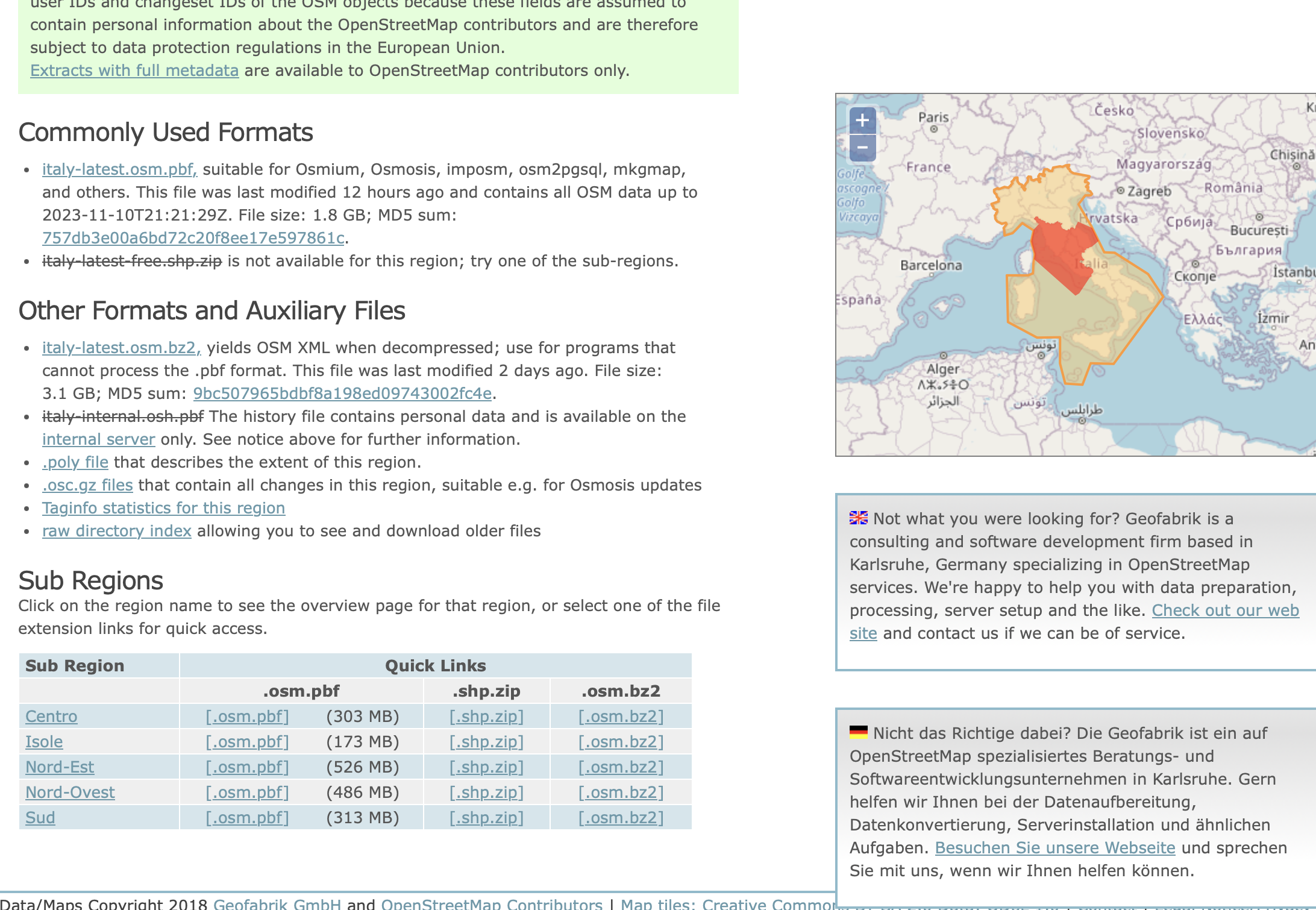Open the Geofabrik GmbH footer link
Viewport: 1316px width, 910px height.
[x=277, y=904]
